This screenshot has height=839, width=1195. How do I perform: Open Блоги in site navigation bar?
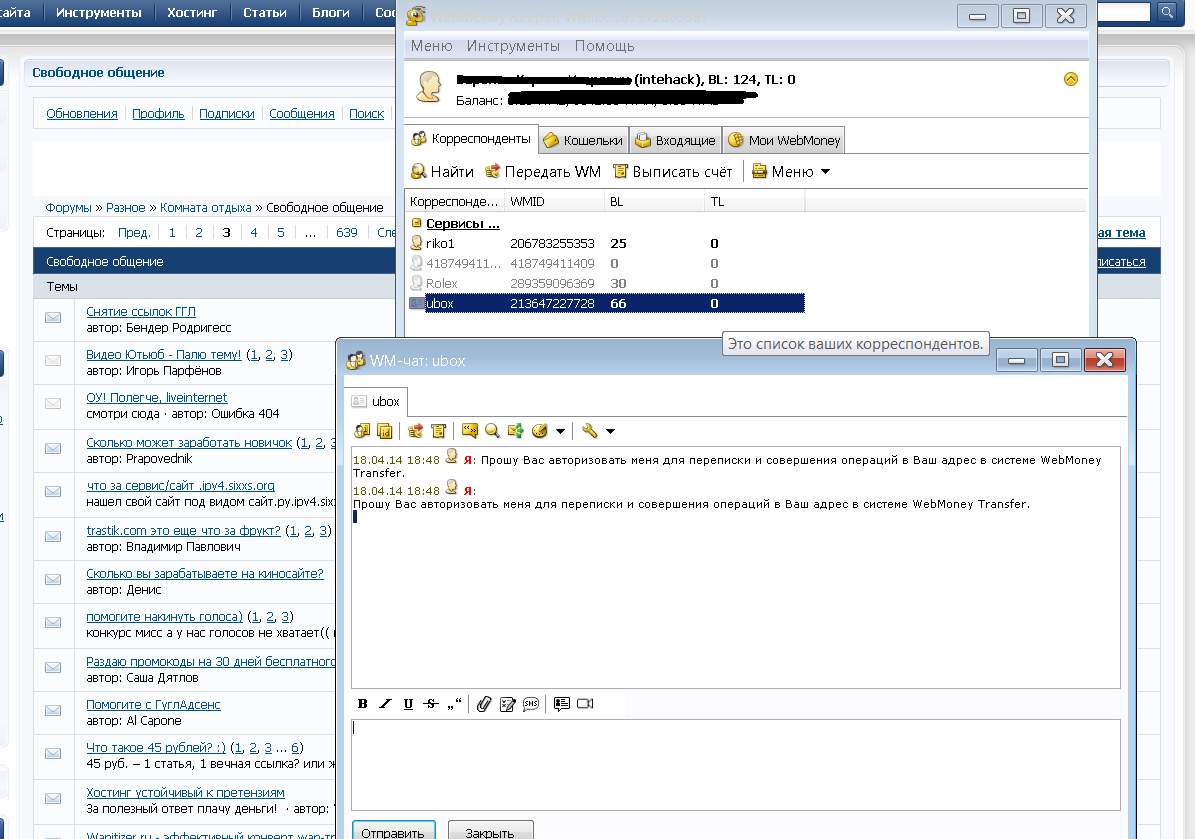331,12
